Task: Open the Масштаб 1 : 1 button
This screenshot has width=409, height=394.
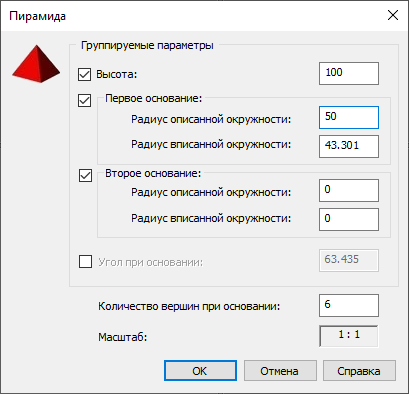Action: click(349, 336)
